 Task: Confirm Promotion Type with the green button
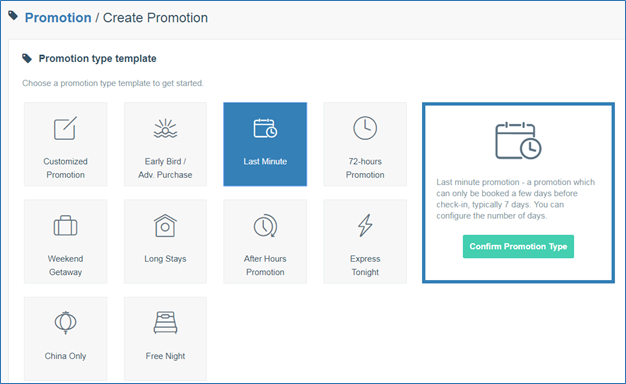[x=518, y=246]
